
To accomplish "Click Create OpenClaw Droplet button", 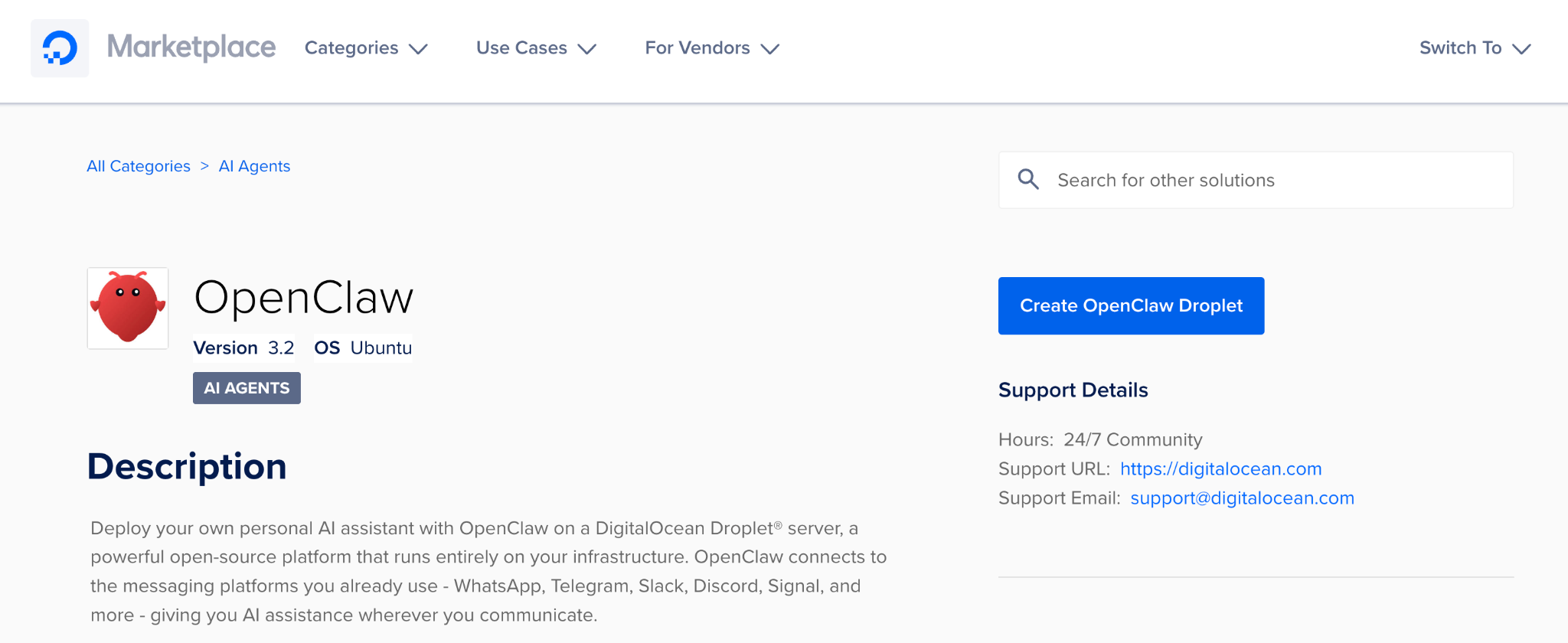I will [x=1131, y=305].
